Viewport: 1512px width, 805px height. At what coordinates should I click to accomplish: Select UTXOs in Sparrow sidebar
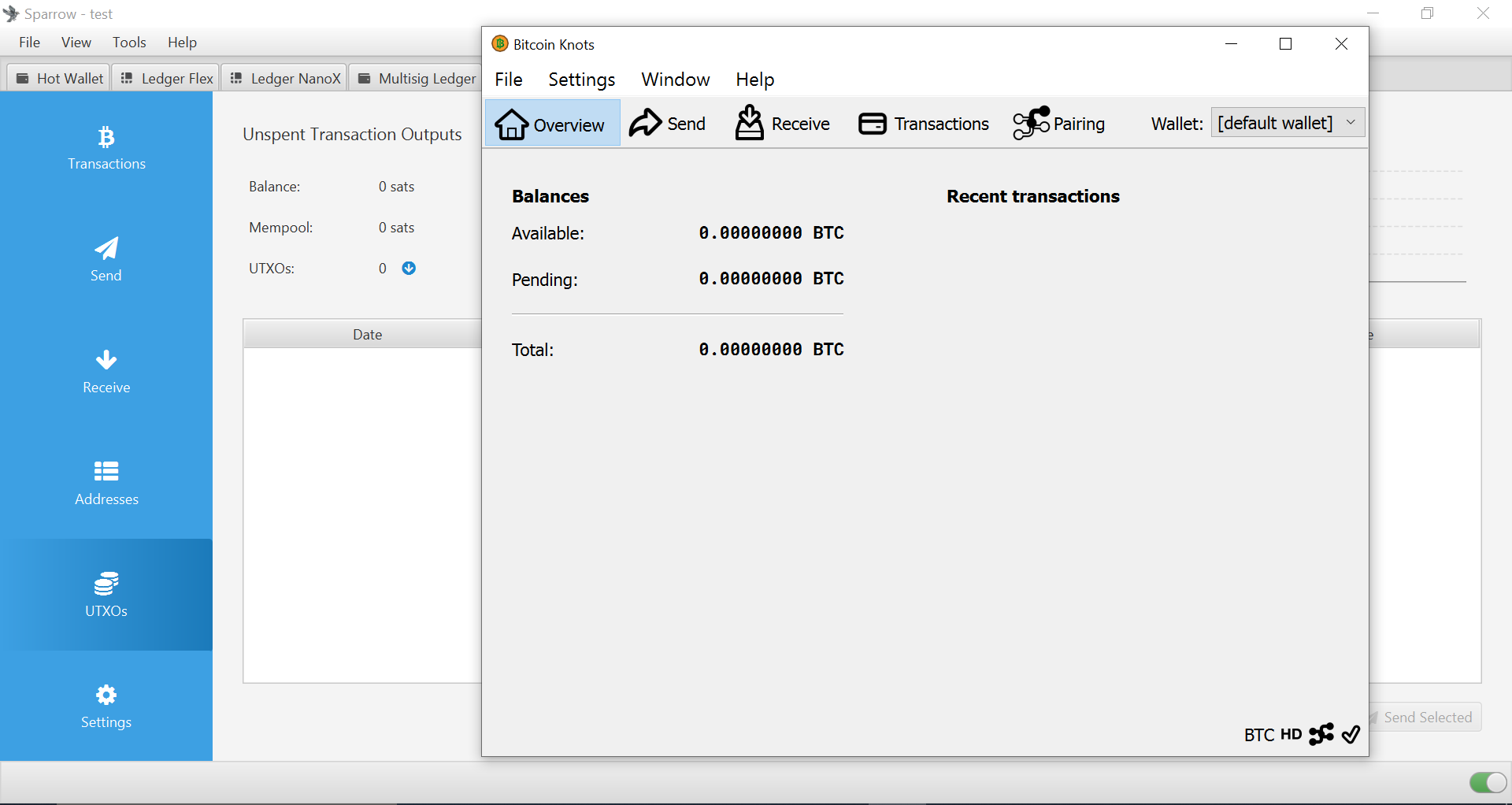tap(106, 595)
